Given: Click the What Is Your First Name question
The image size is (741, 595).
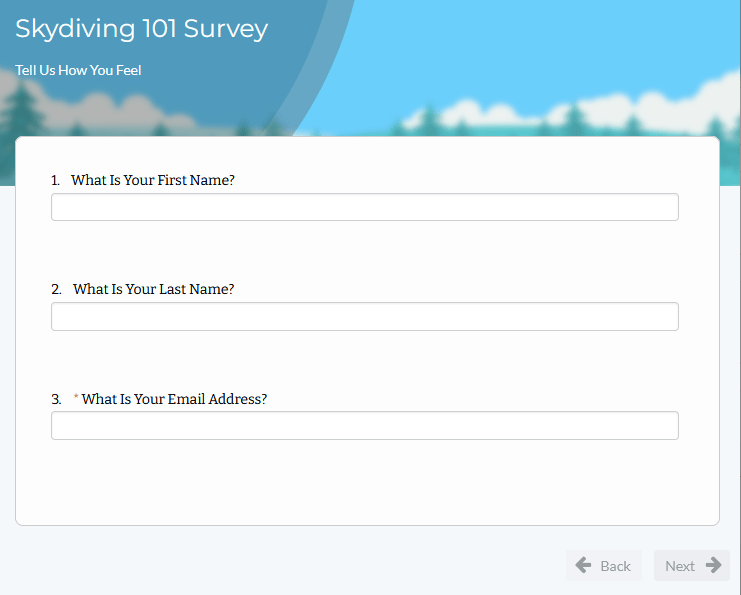Looking at the screenshot, I should click(153, 180).
